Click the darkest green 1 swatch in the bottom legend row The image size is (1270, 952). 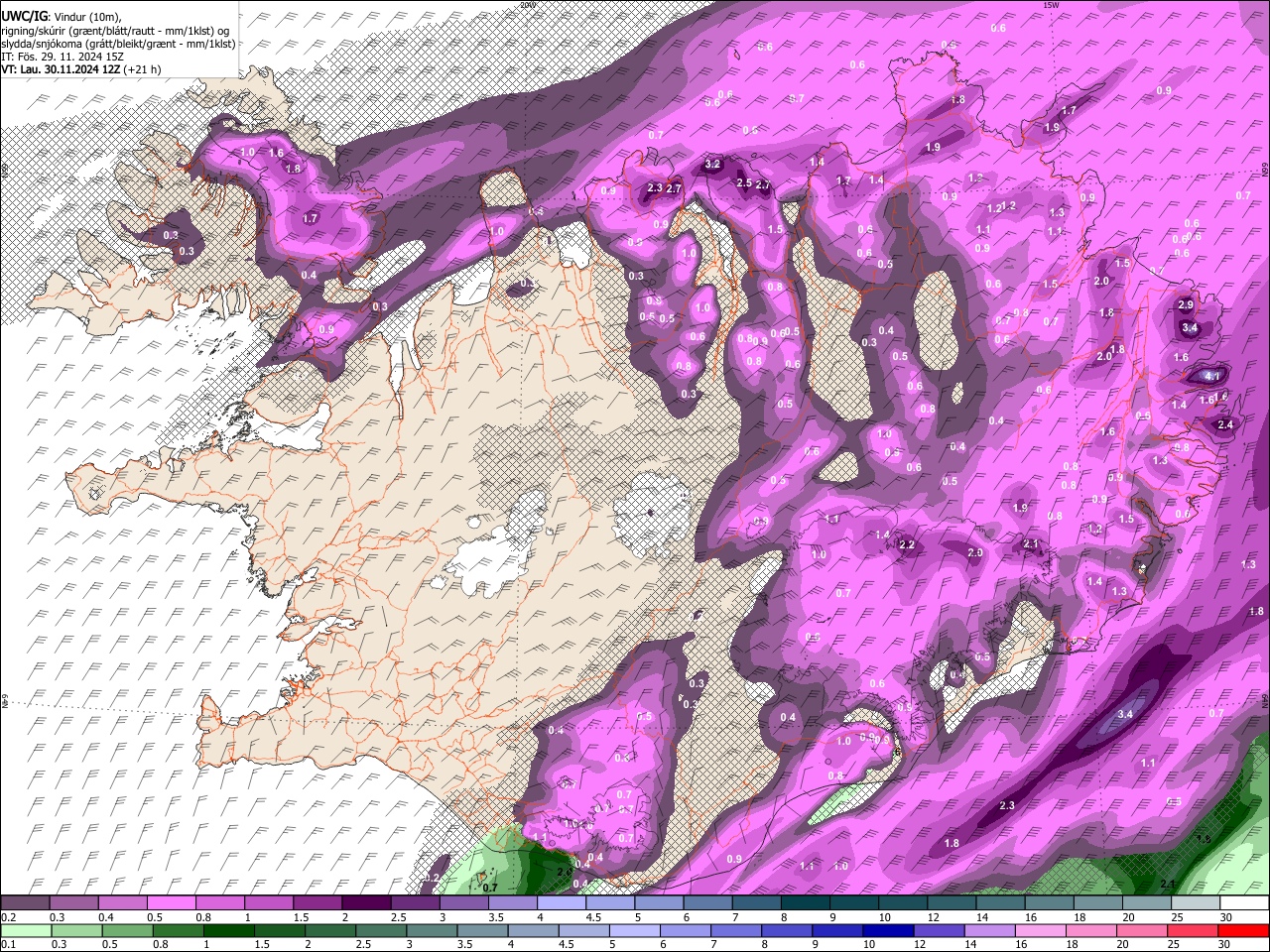tap(229, 930)
